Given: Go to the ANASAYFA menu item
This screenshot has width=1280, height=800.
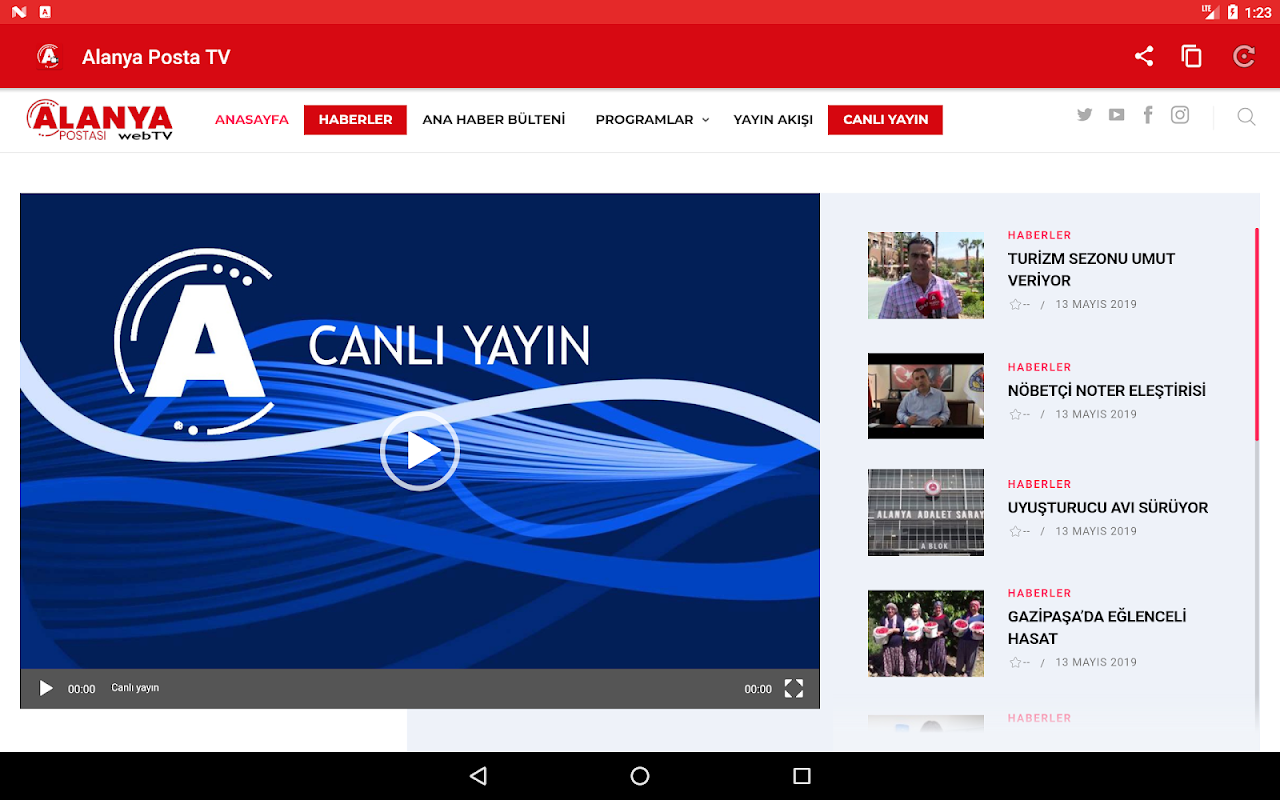Looking at the screenshot, I should 252,120.
